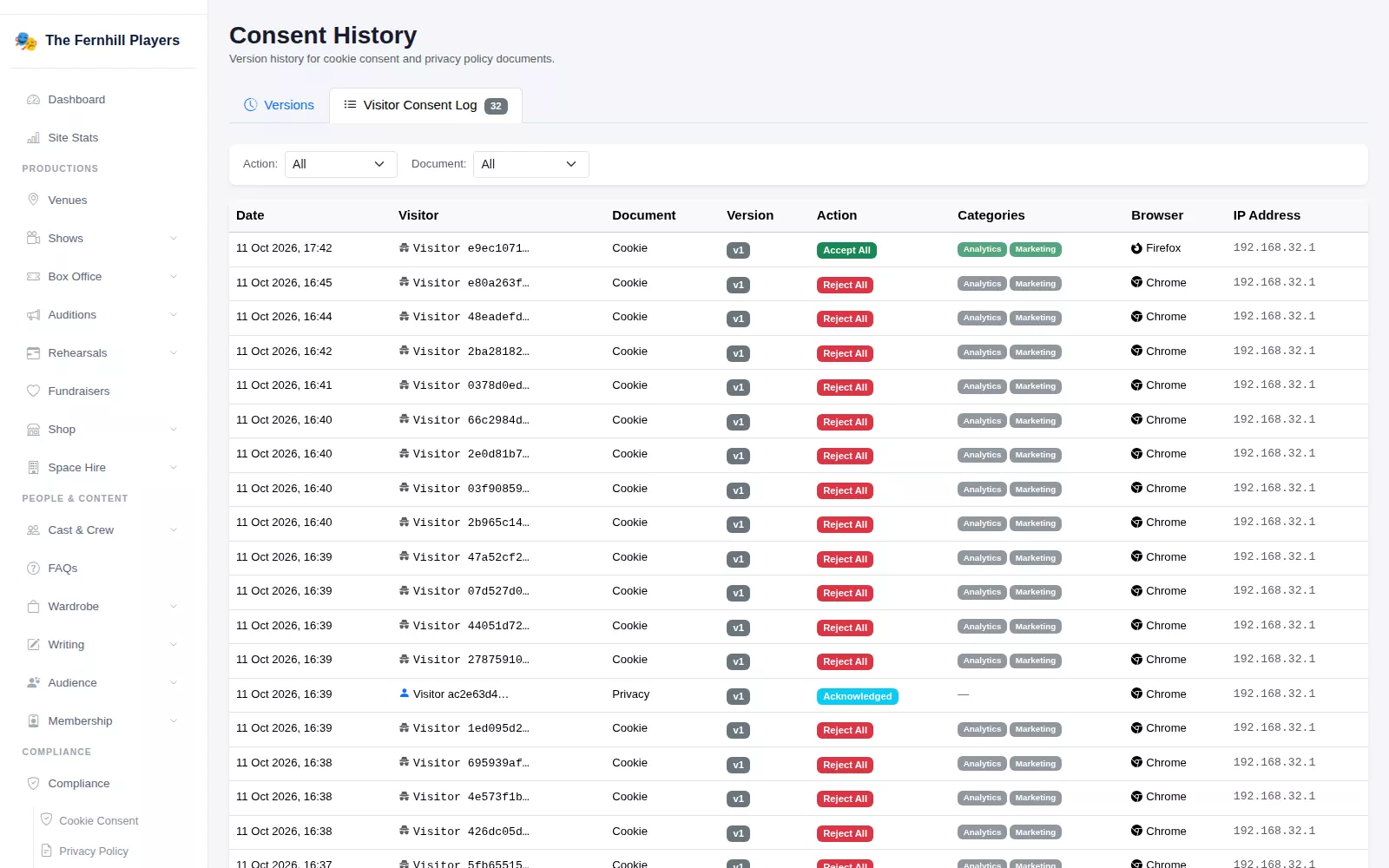Image resolution: width=1389 pixels, height=868 pixels.
Task: Click the Consent History page heading
Action: click(323, 36)
